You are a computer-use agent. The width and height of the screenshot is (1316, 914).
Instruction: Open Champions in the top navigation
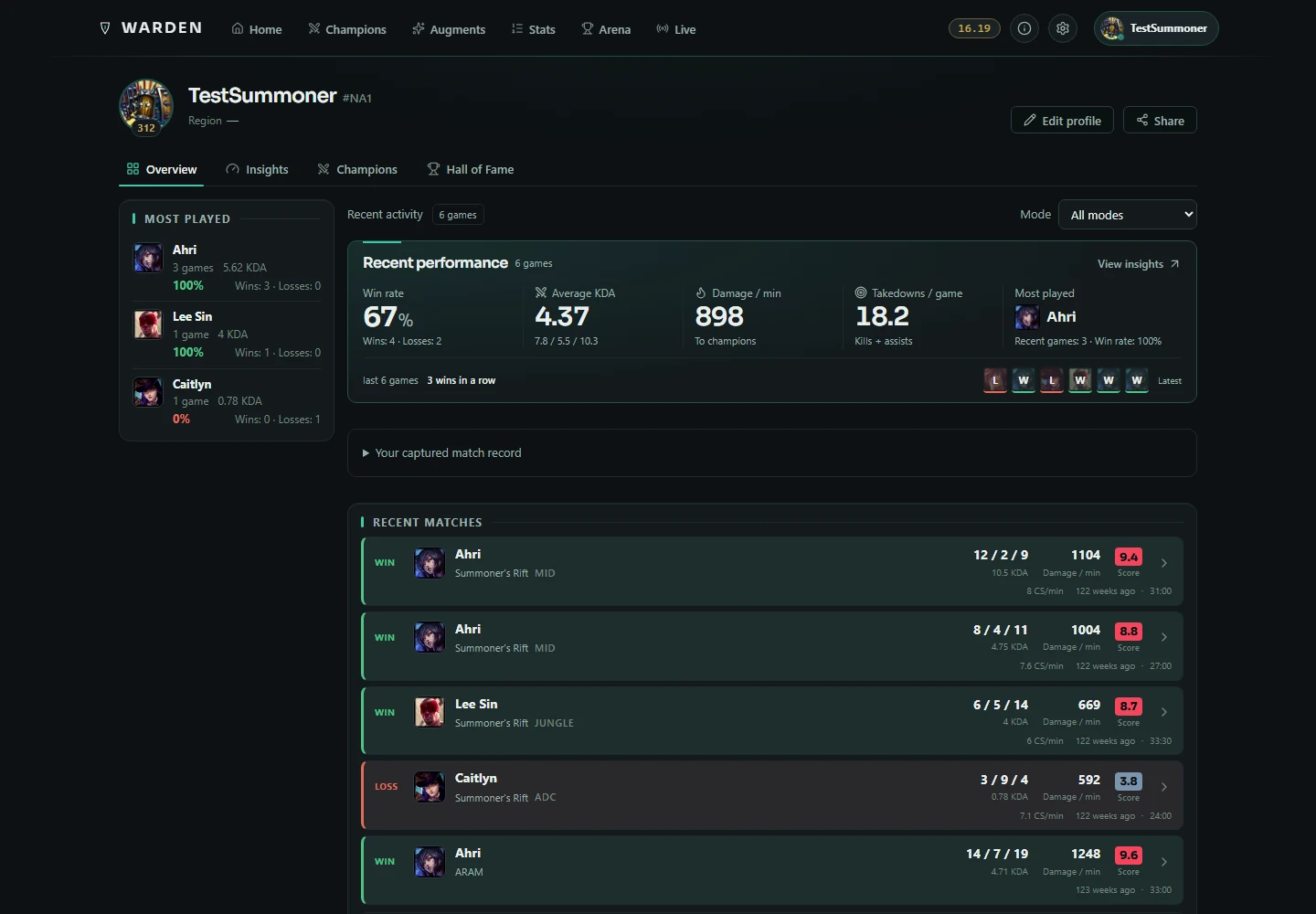pos(347,29)
